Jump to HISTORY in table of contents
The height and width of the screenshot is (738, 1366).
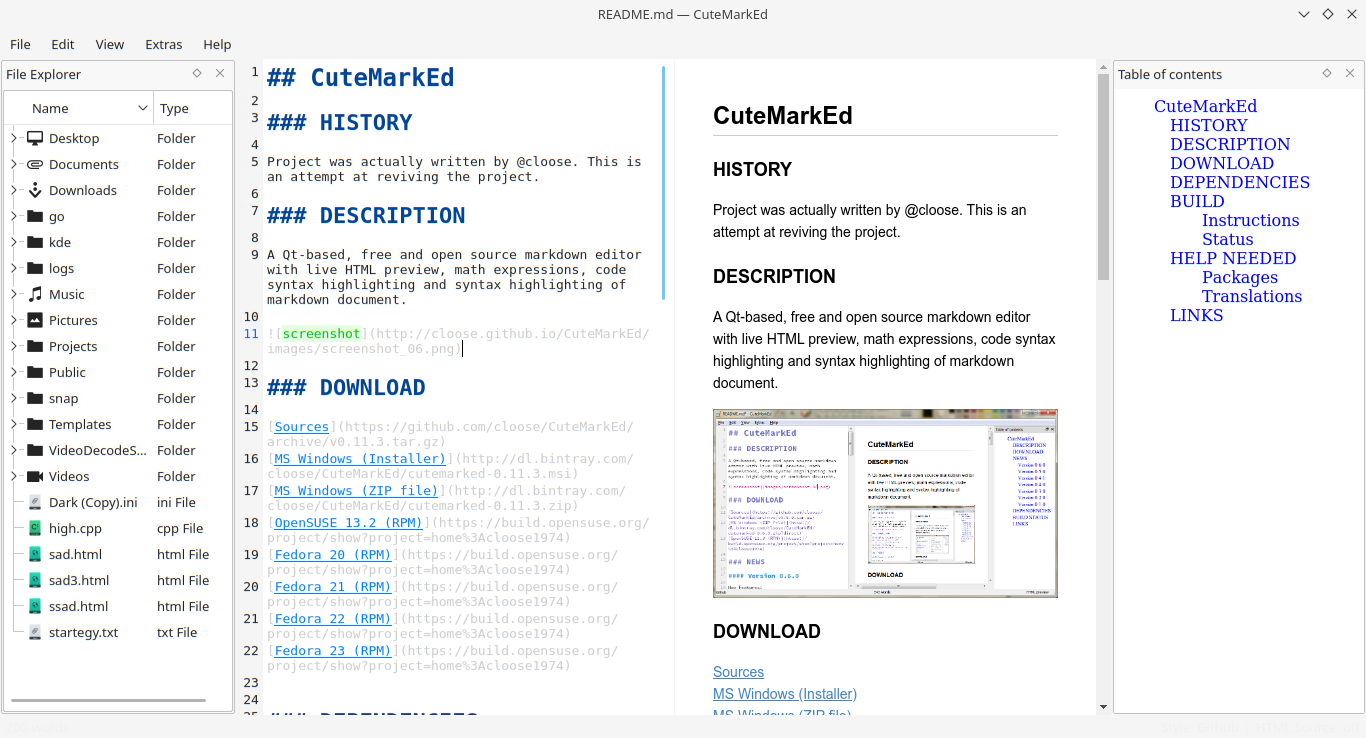tap(1209, 125)
